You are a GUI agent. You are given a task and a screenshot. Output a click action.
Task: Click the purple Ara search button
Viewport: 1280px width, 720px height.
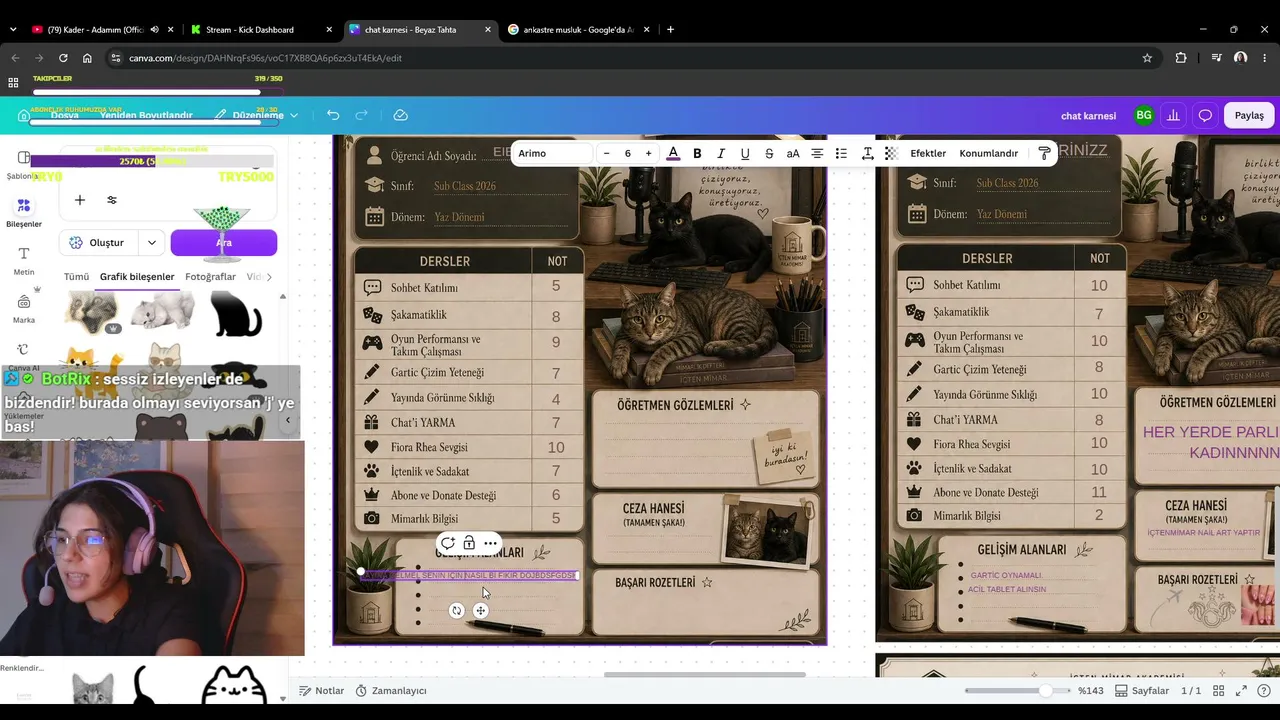tap(224, 242)
